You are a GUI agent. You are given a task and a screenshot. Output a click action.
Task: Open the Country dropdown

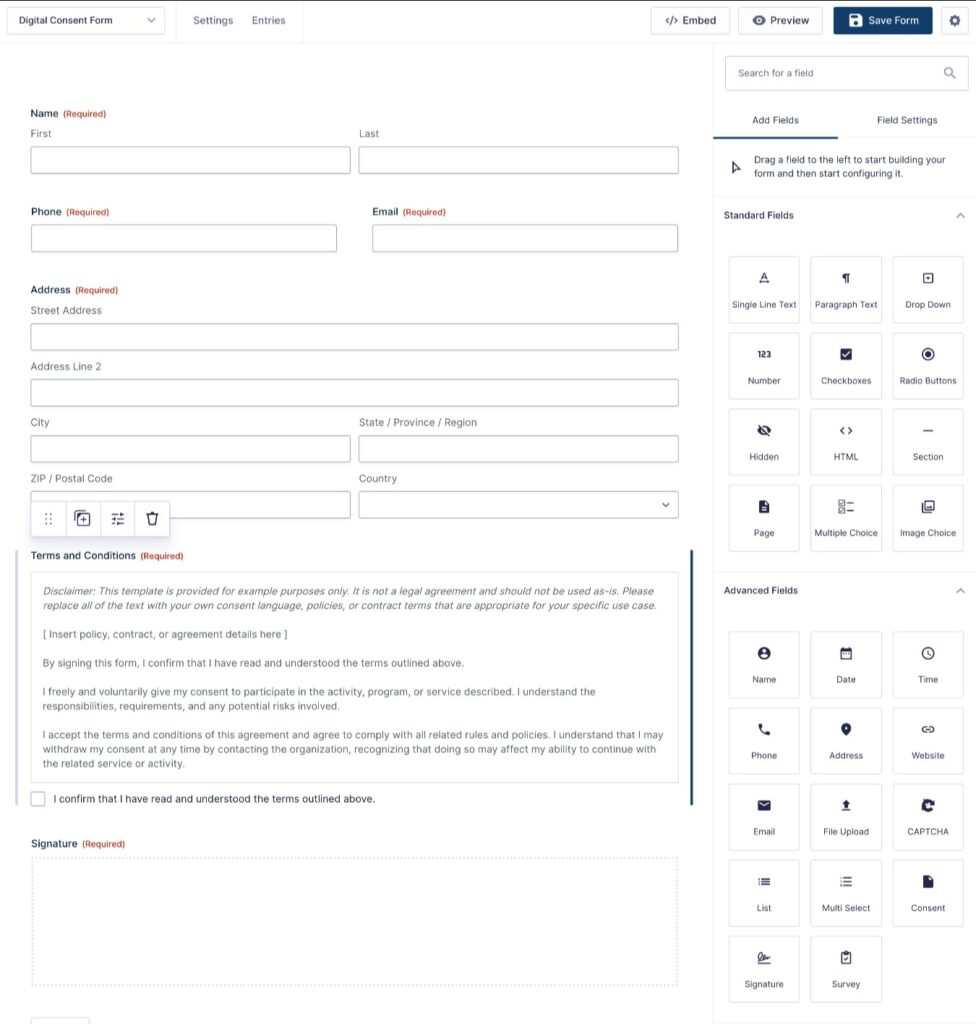[517, 505]
